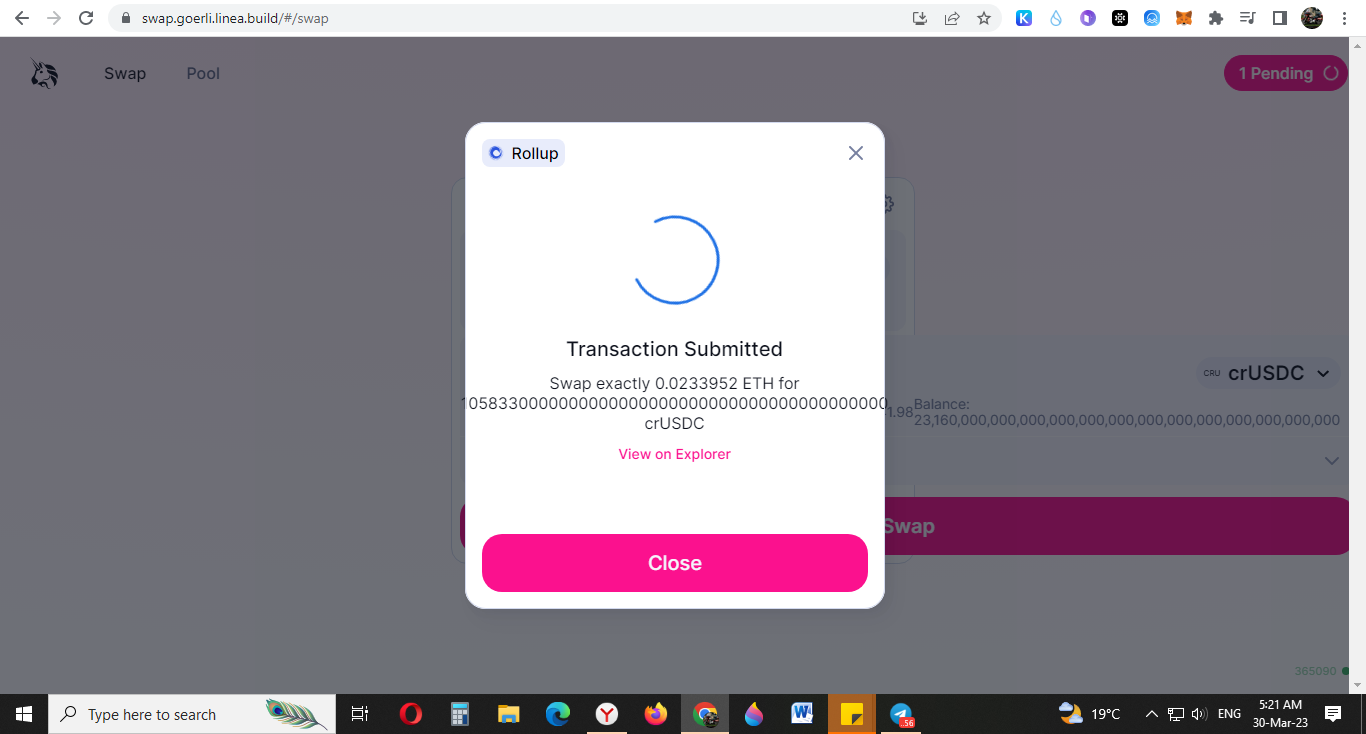This screenshot has width=1366, height=734.
Task: Switch to the Swap tab
Action: pyautogui.click(x=125, y=73)
